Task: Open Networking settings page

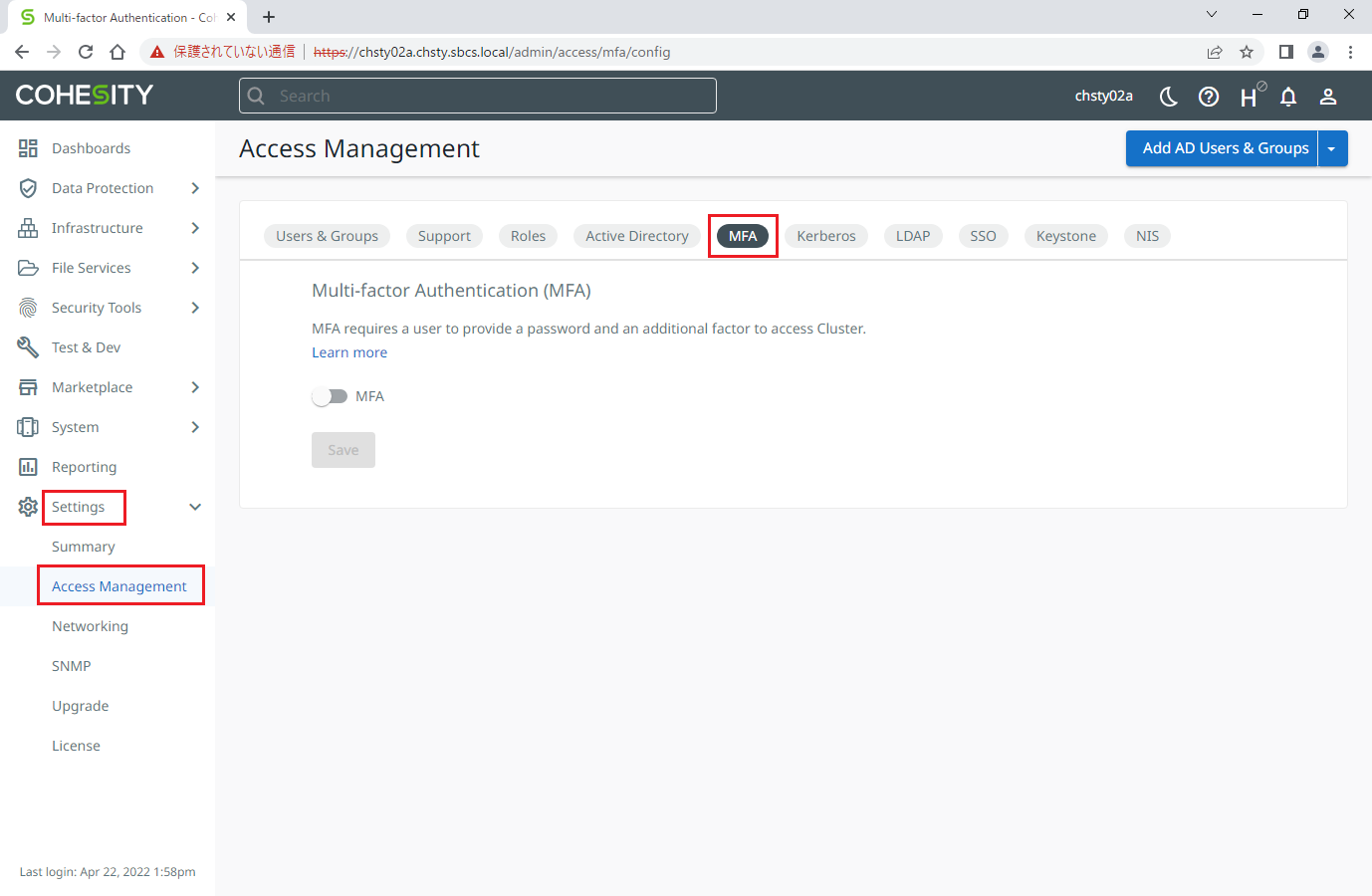Action: click(x=90, y=626)
